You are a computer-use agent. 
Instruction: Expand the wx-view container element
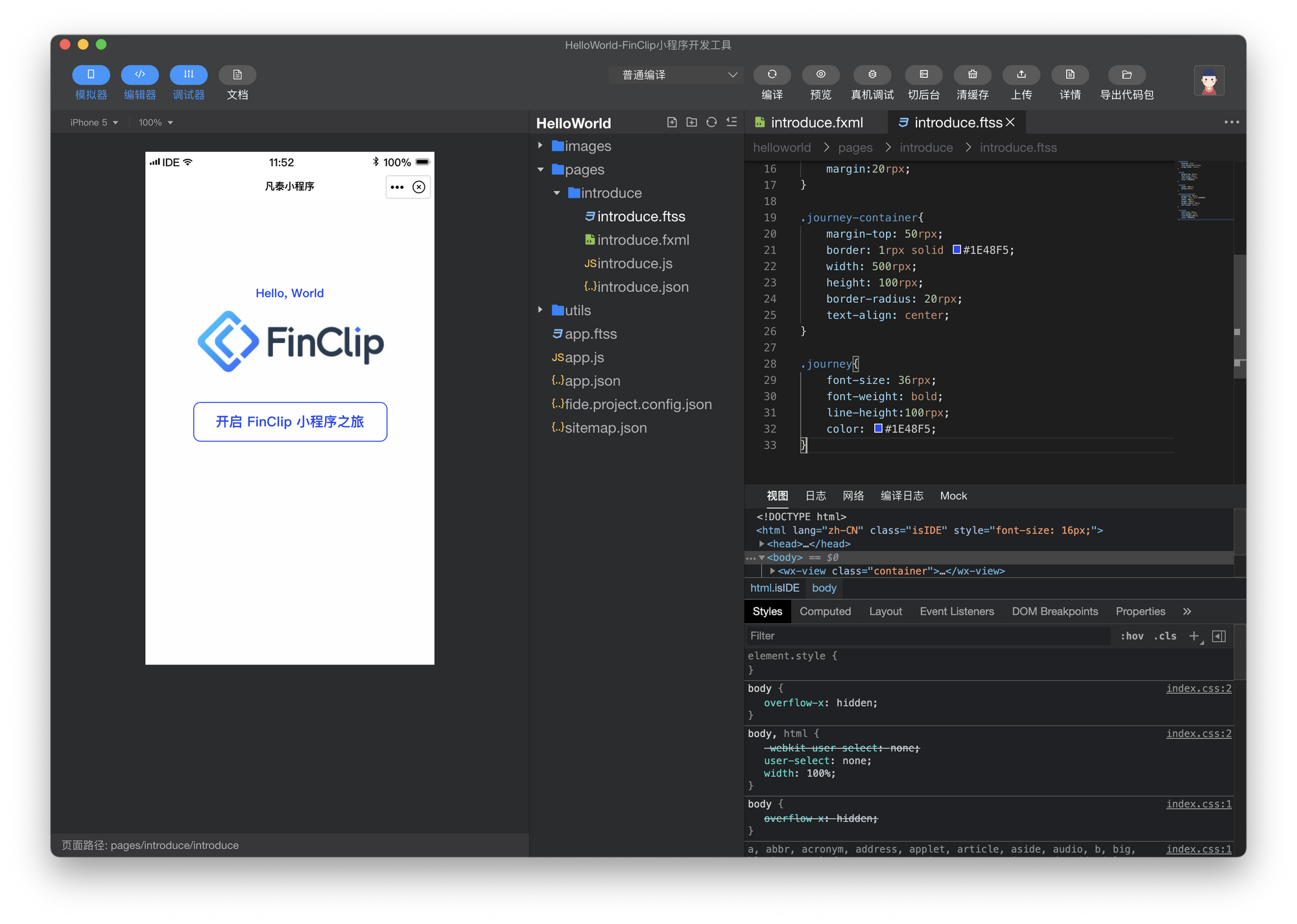(x=772, y=571)
